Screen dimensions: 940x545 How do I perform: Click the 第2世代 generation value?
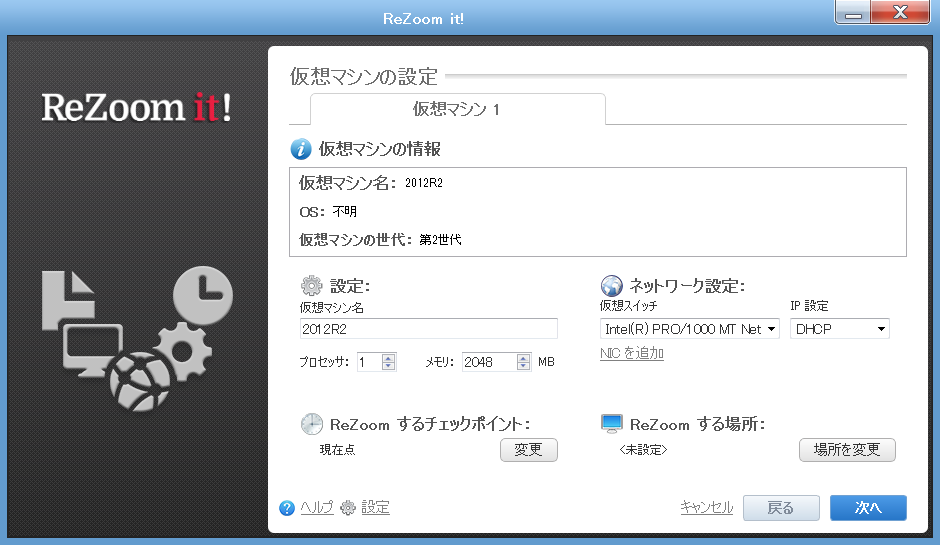(440, 240)
